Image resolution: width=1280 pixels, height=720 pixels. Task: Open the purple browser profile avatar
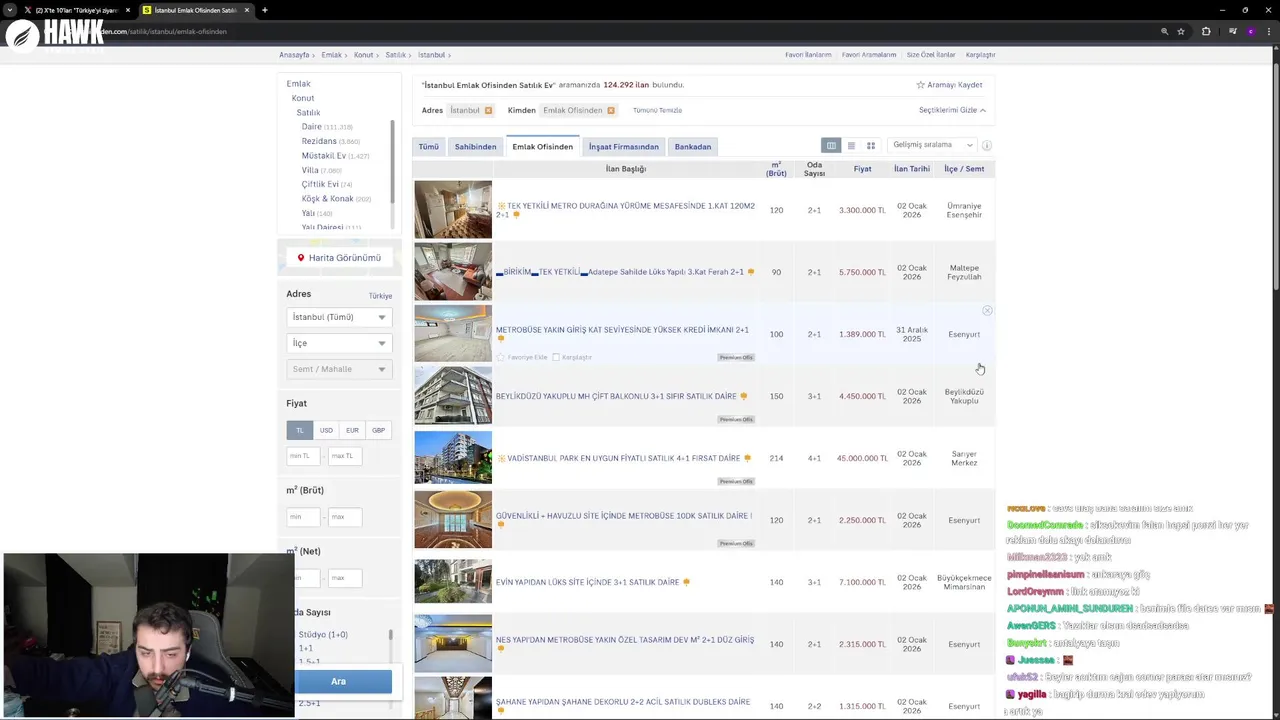[x=1250, y=31]
